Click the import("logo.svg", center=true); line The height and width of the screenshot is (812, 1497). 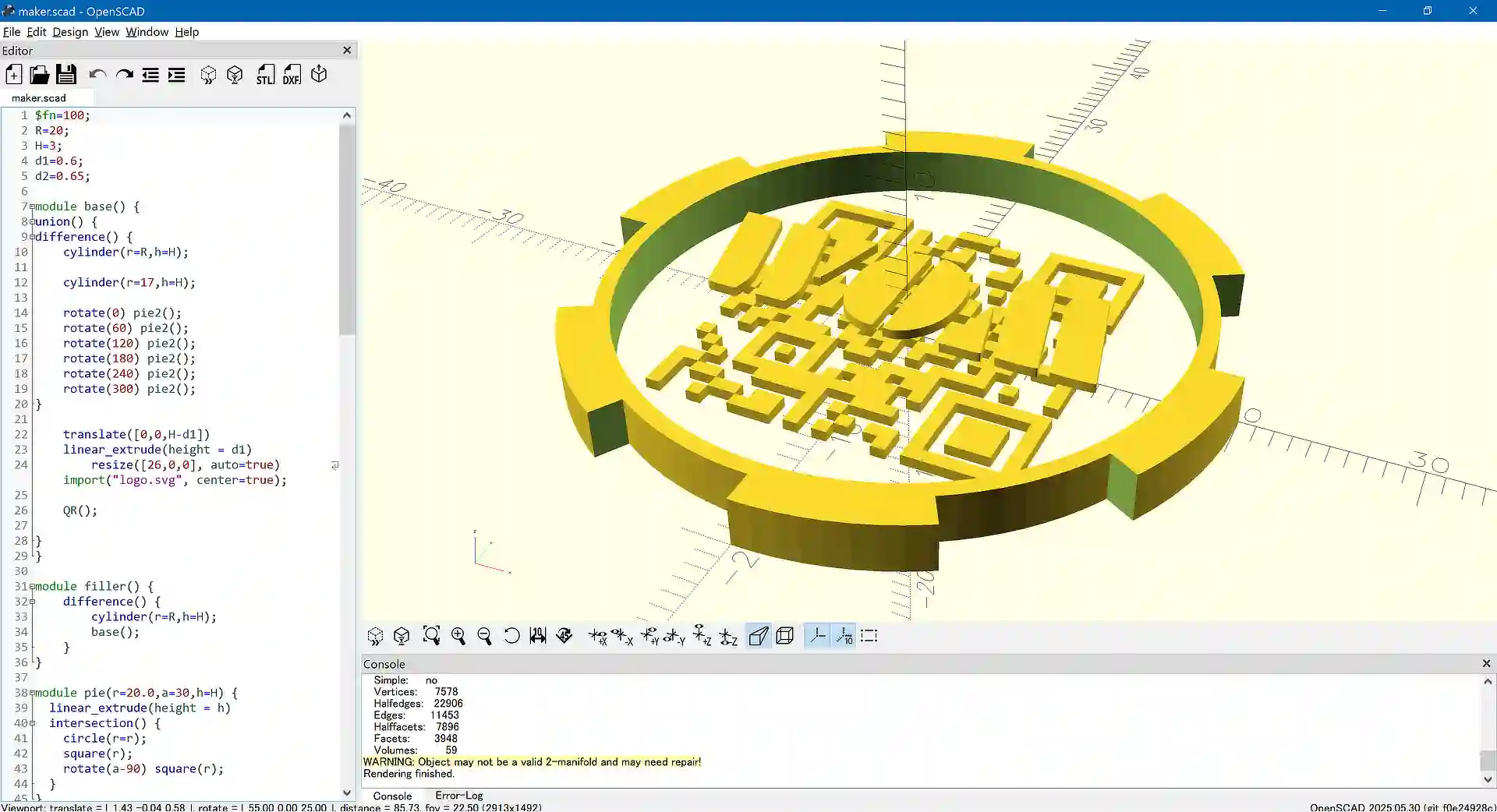(x=175, y=480)
